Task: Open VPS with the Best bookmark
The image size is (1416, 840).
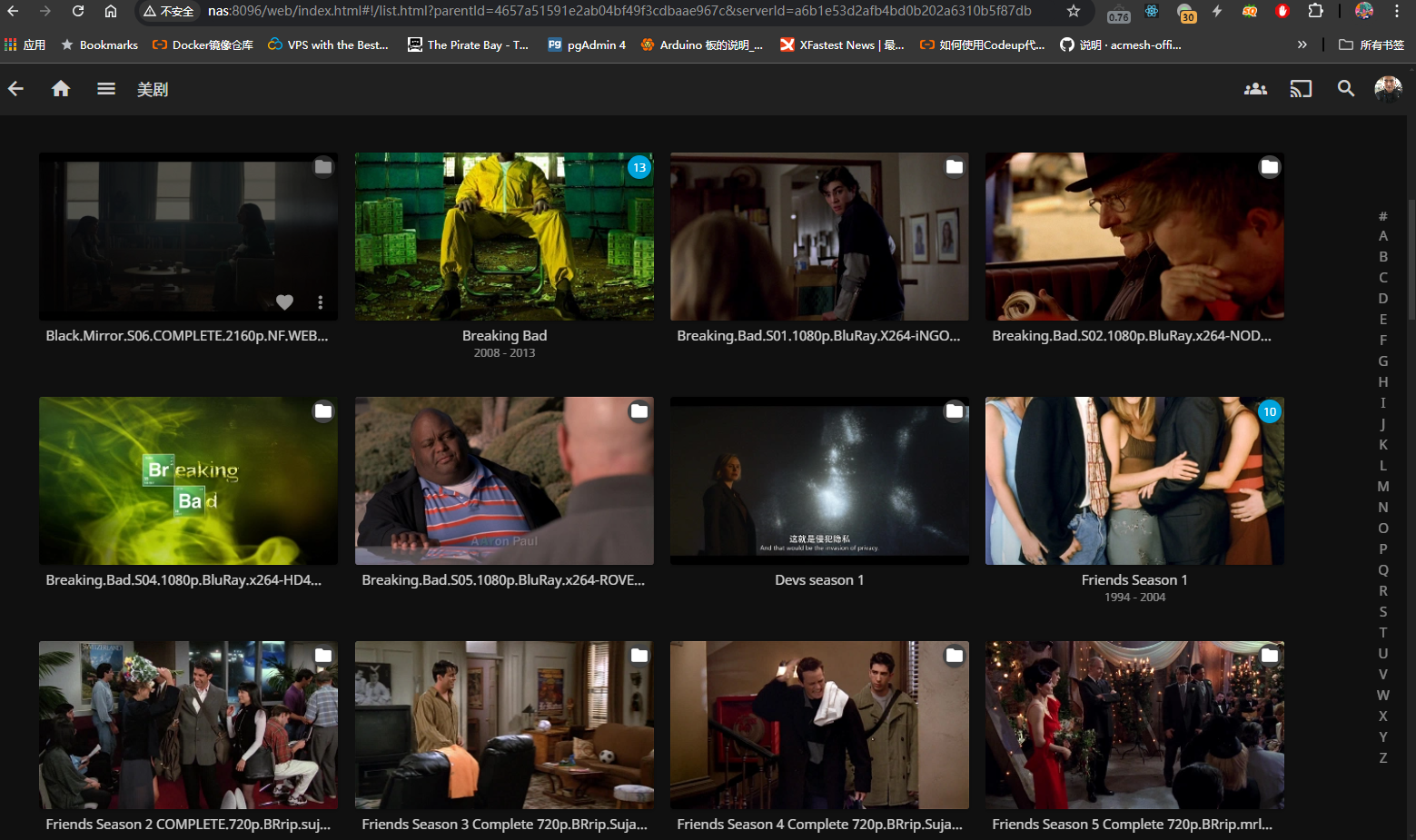Action: pyautogui.click(x=328, y=44)
